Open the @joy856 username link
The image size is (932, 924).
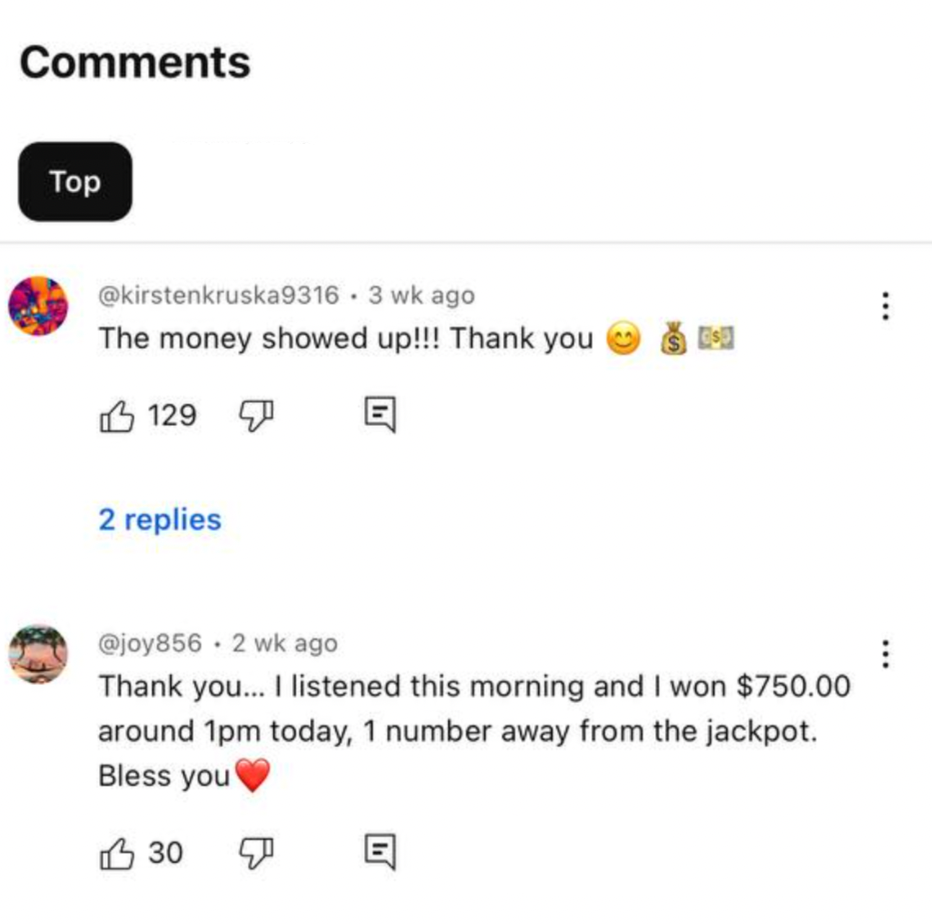coord(149,643)
